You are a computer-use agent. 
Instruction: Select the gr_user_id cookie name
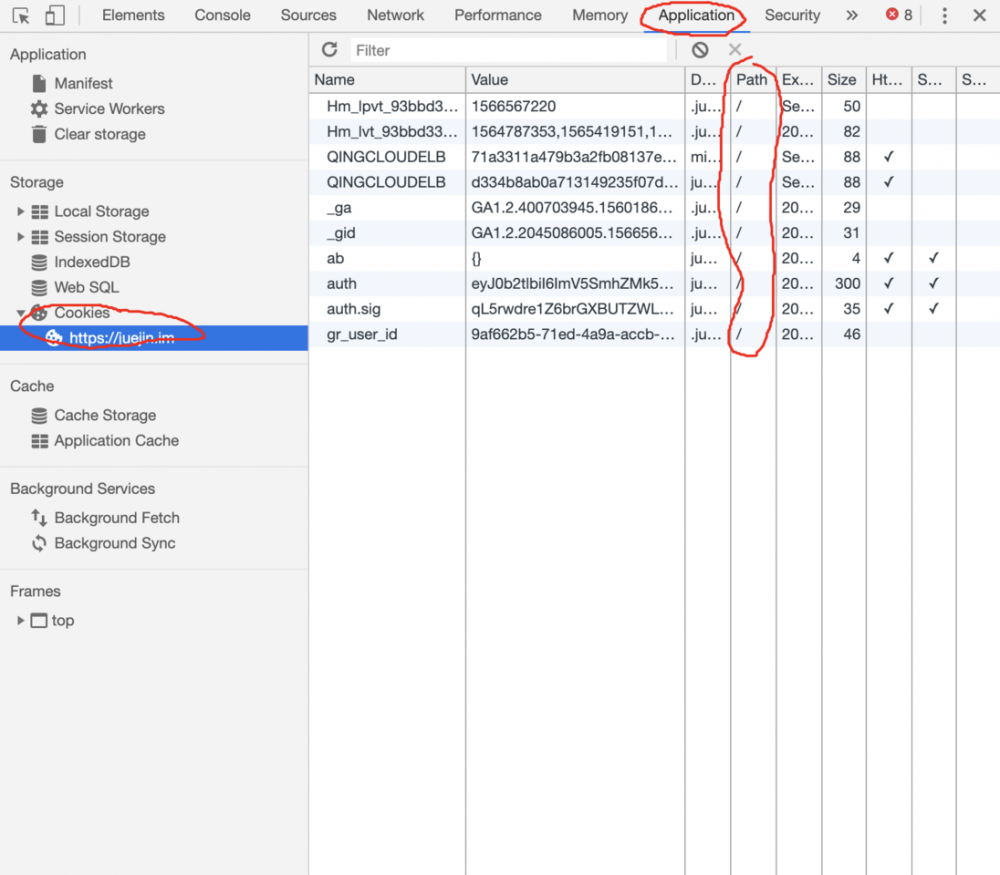click(362, 335)
